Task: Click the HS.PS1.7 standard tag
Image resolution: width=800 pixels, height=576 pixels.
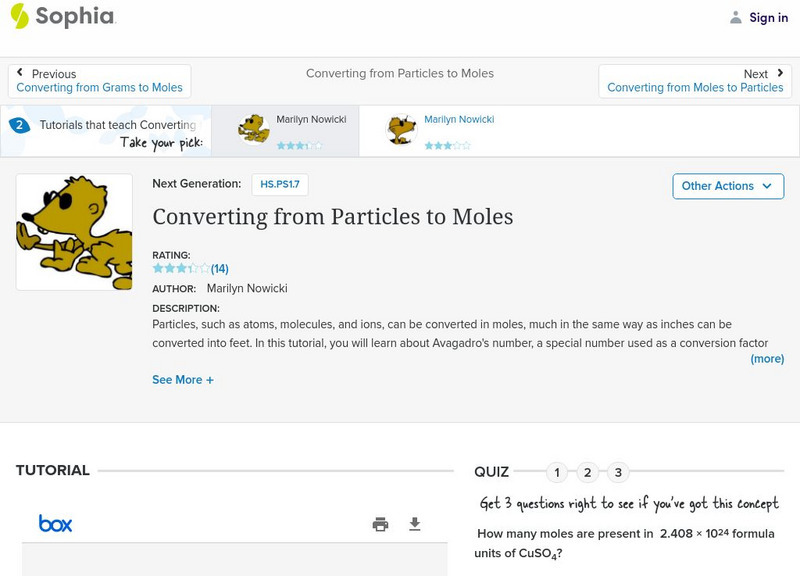Action: [x=280, y=184]
